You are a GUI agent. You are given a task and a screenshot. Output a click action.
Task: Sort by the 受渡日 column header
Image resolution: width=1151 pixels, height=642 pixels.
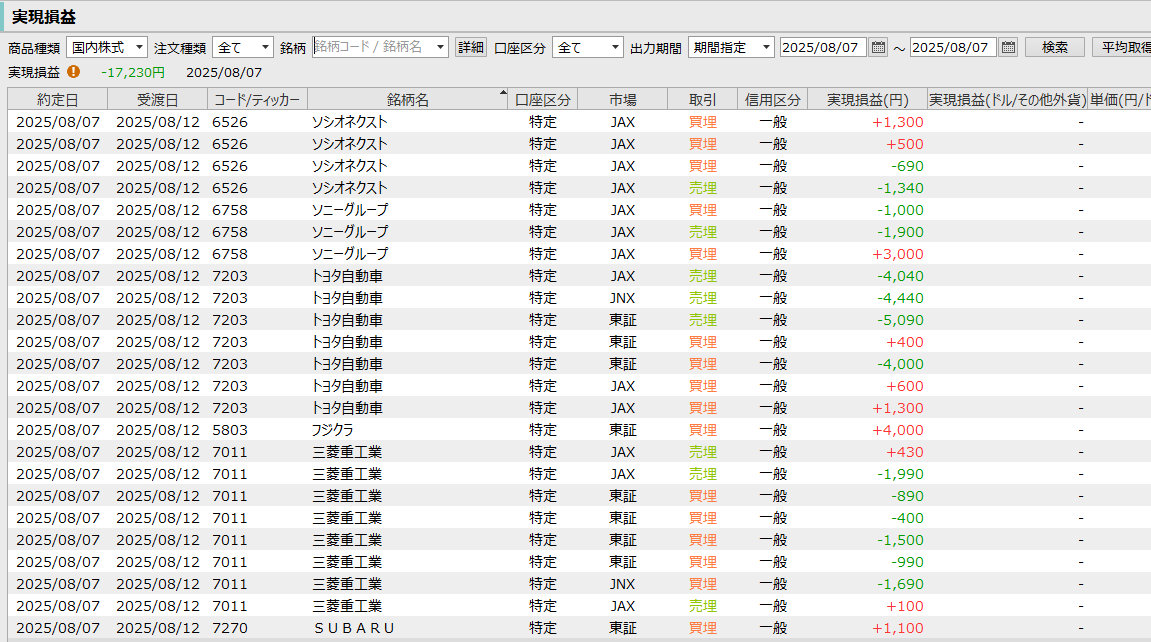(x=158, y=100)
